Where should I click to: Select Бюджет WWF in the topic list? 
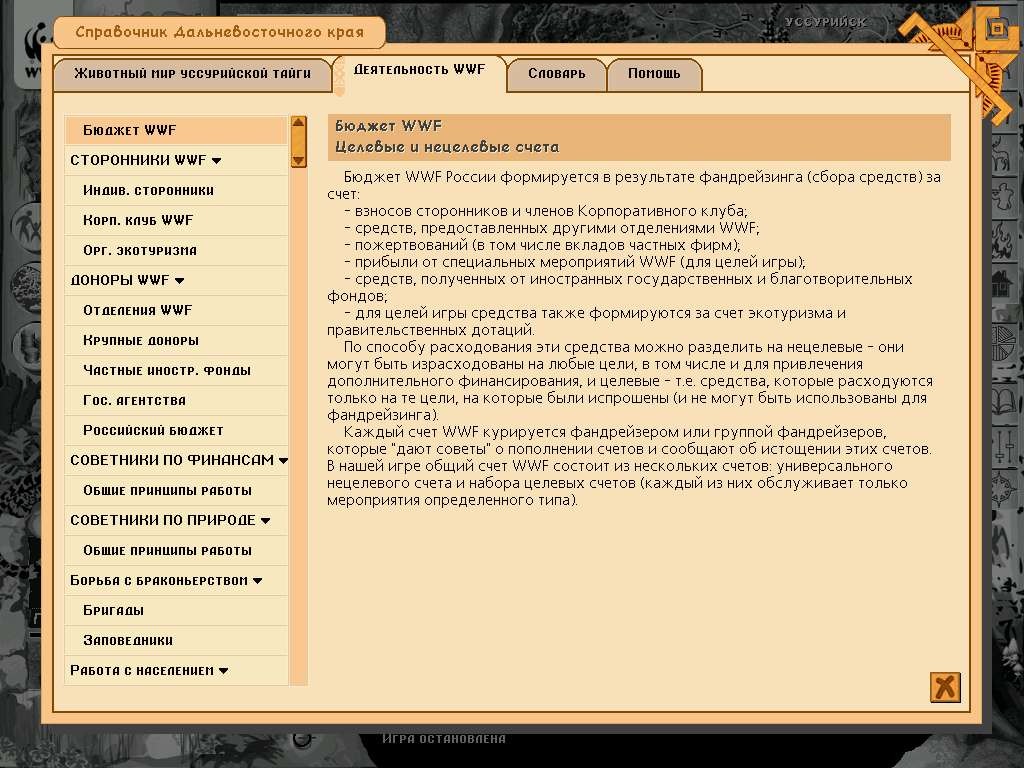pyautogui.click(x=176, y=130)
